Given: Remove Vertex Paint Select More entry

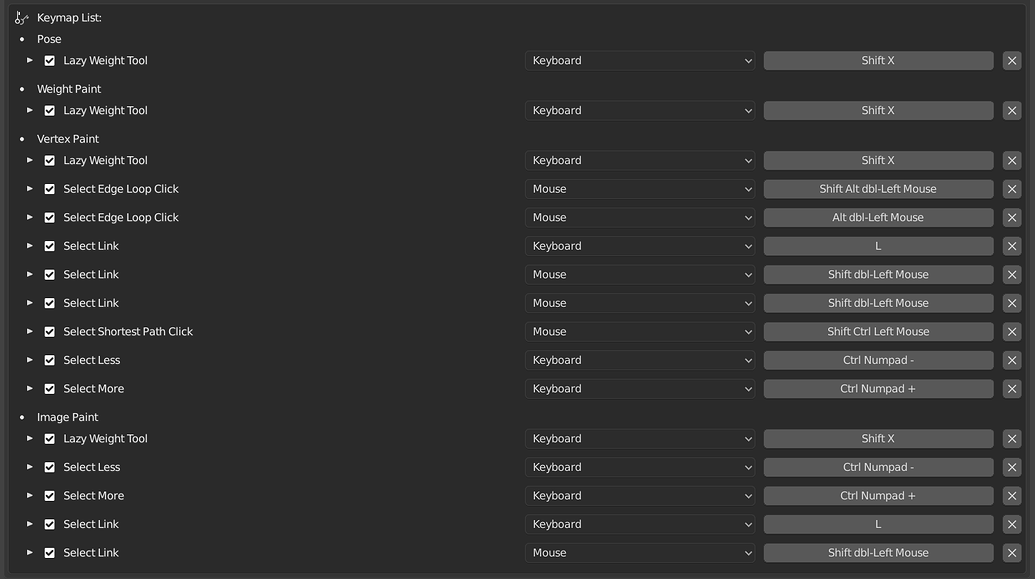Looking at the screenshot, I should [x=1012, y=389].
